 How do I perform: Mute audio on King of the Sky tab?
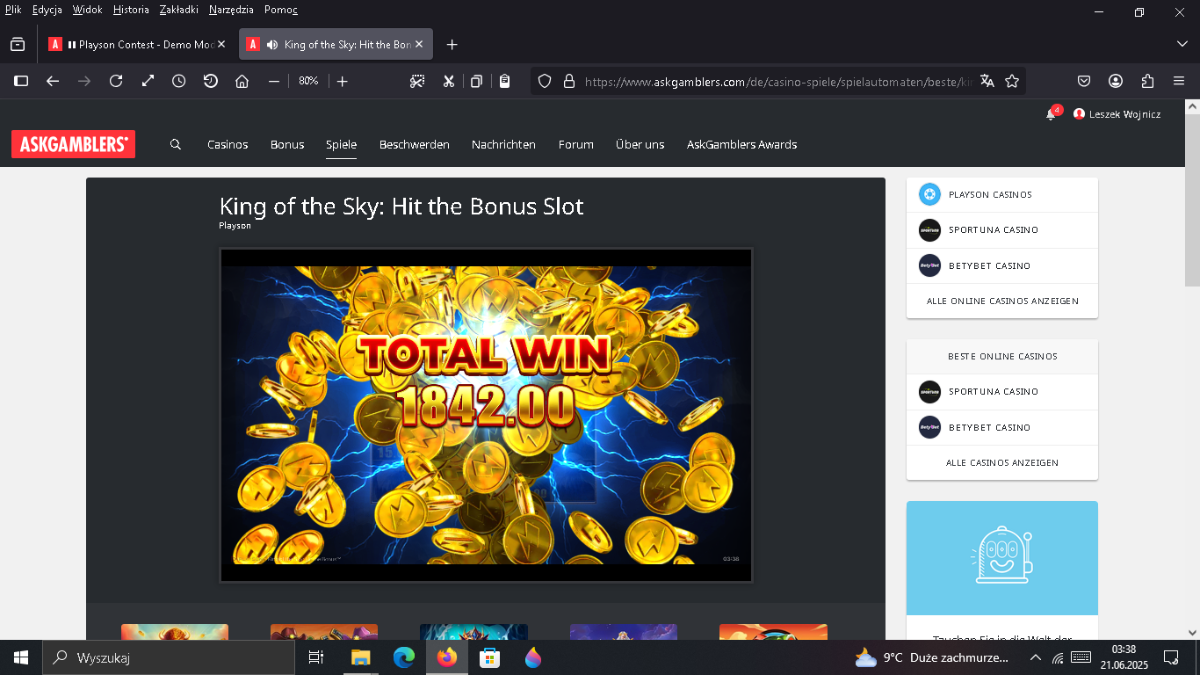(272, 44)
